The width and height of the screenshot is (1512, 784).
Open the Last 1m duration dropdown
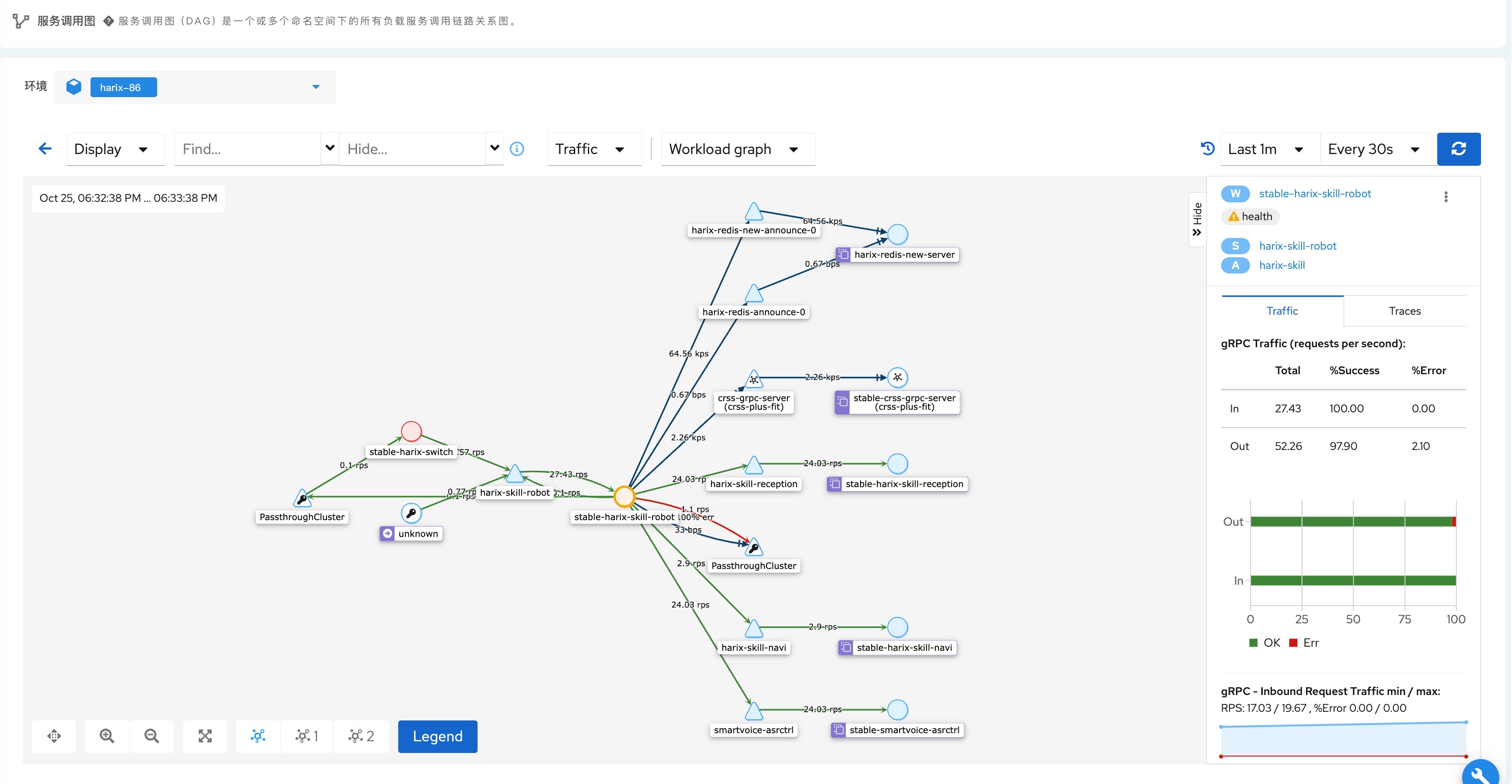tap(1265, 149)
